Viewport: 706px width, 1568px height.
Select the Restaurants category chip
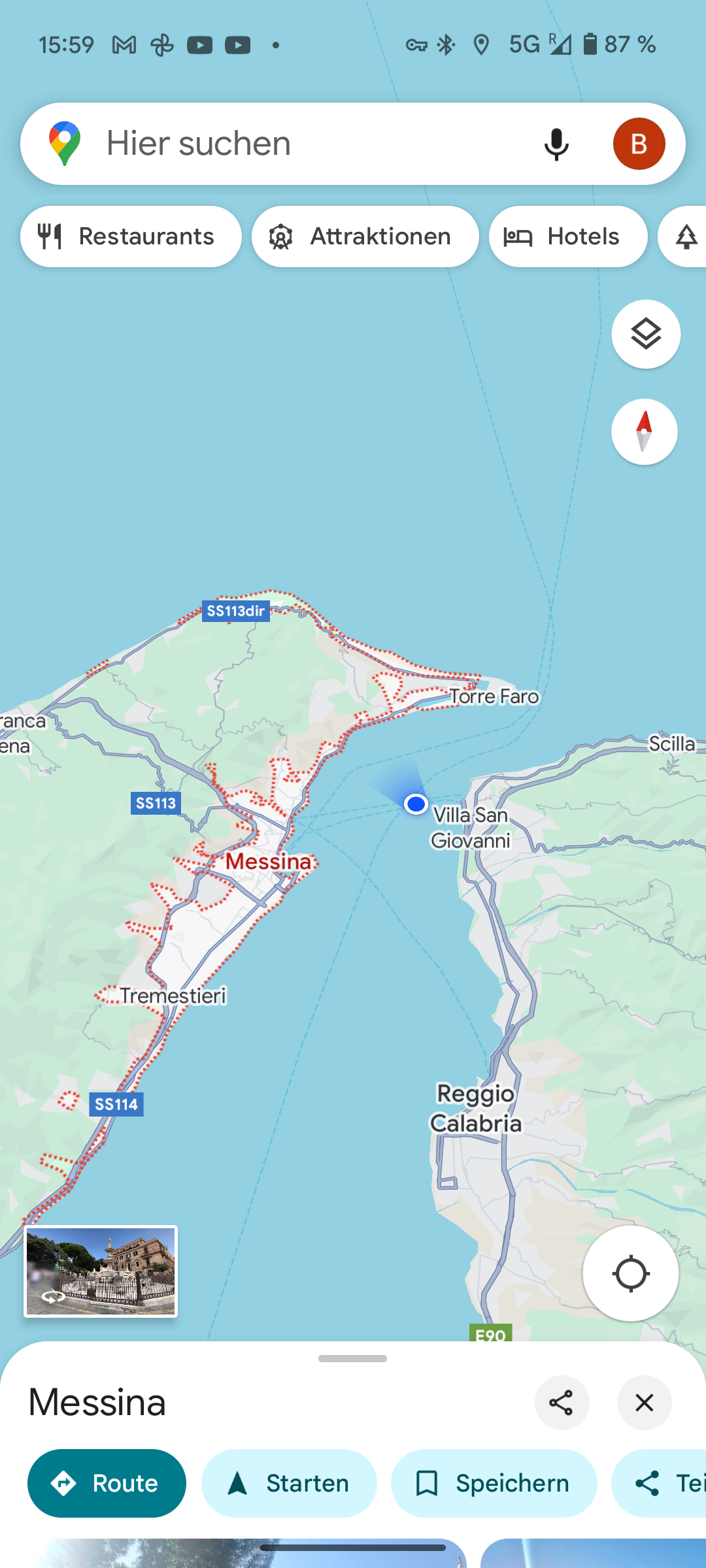tap(131, 237)
